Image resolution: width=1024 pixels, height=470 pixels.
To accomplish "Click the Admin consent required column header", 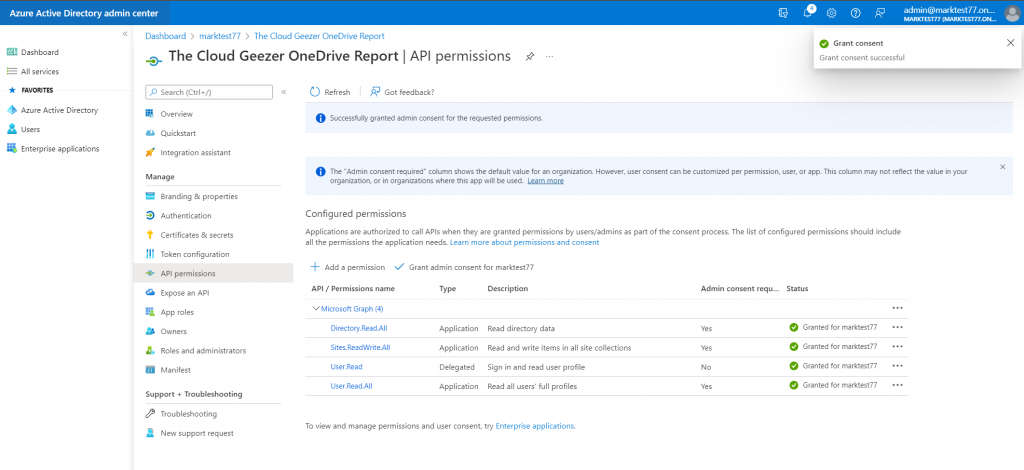I will (740, 289).
